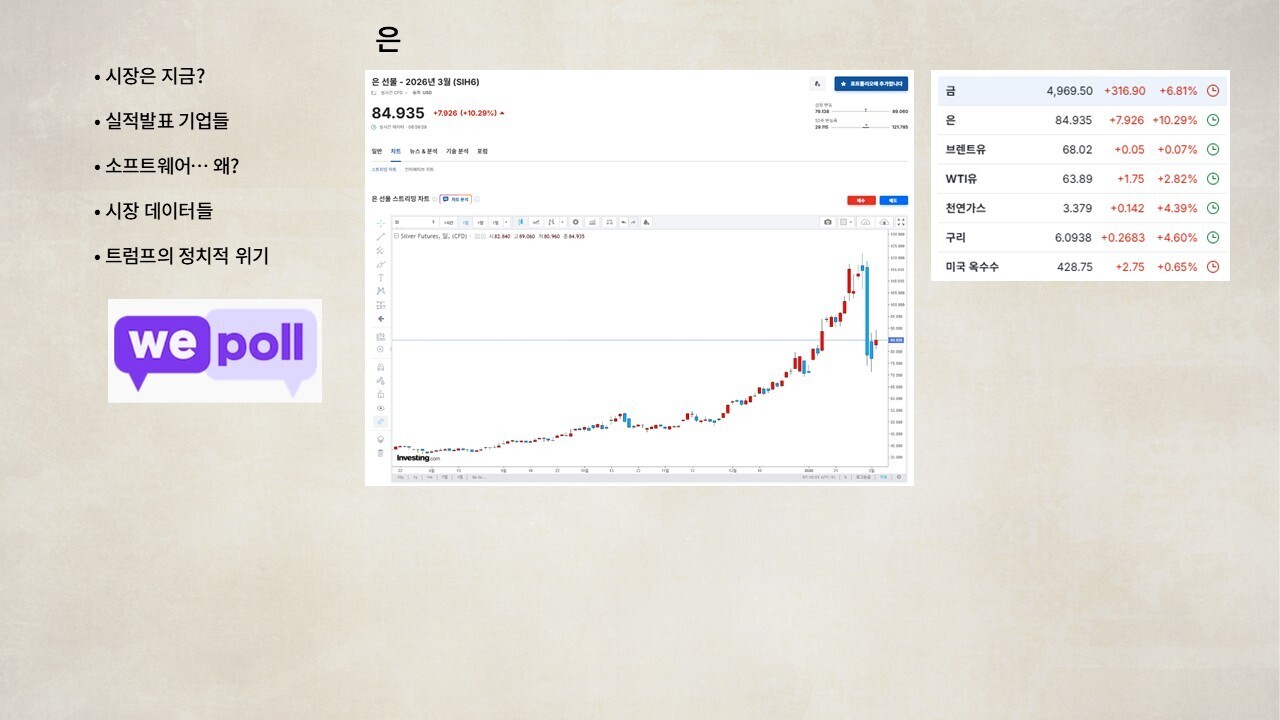Viewport: 1280px width, 720px height.
Task: Click the blue 포트폴리오에 추가 button
Action: point(871,84)
